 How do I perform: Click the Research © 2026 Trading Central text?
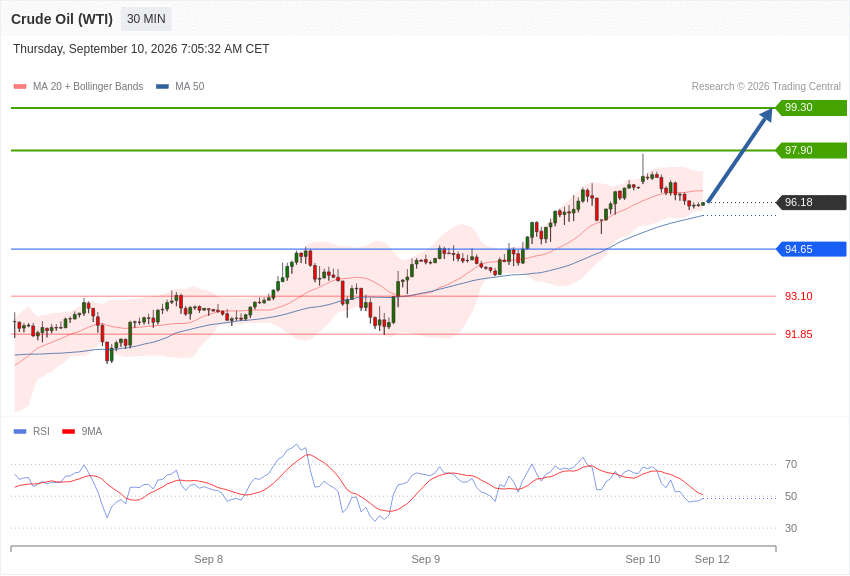tap(766, 87)
